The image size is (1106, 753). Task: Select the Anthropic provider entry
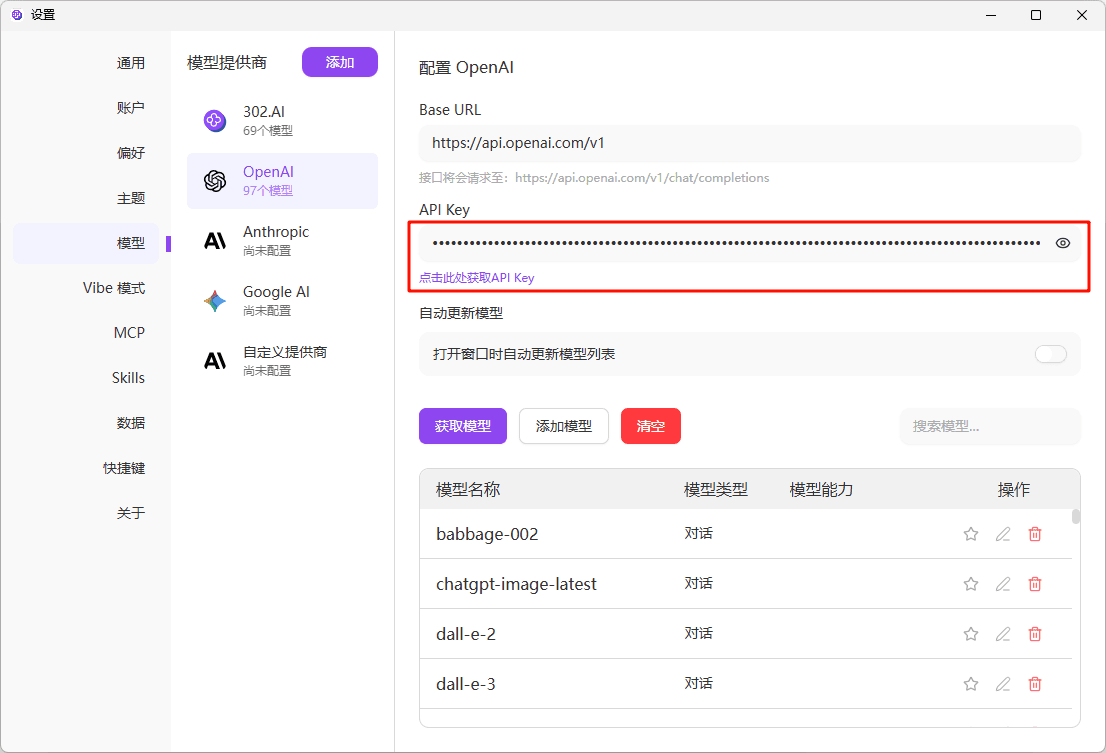pos(282,241)
